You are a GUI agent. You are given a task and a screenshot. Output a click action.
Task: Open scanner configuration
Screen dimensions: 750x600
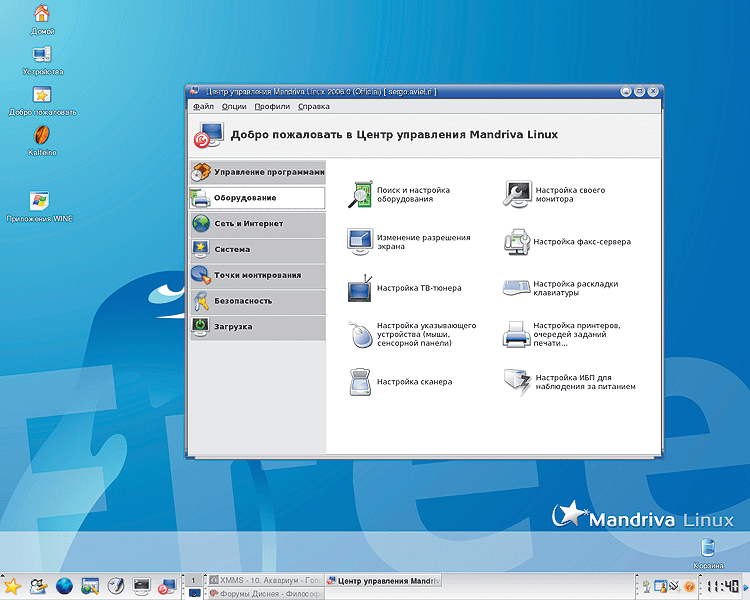(x=400, y=382)
